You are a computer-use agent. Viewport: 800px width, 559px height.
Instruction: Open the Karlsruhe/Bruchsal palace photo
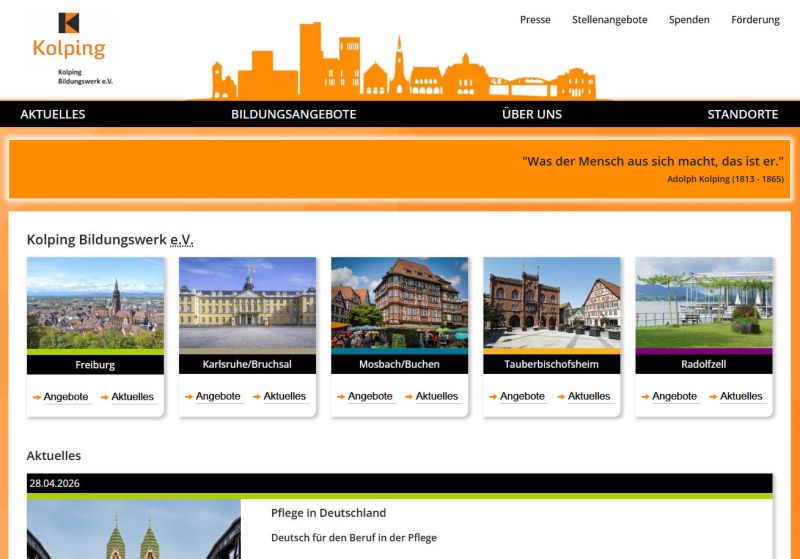pyautogui.click(x=247, y=303)
